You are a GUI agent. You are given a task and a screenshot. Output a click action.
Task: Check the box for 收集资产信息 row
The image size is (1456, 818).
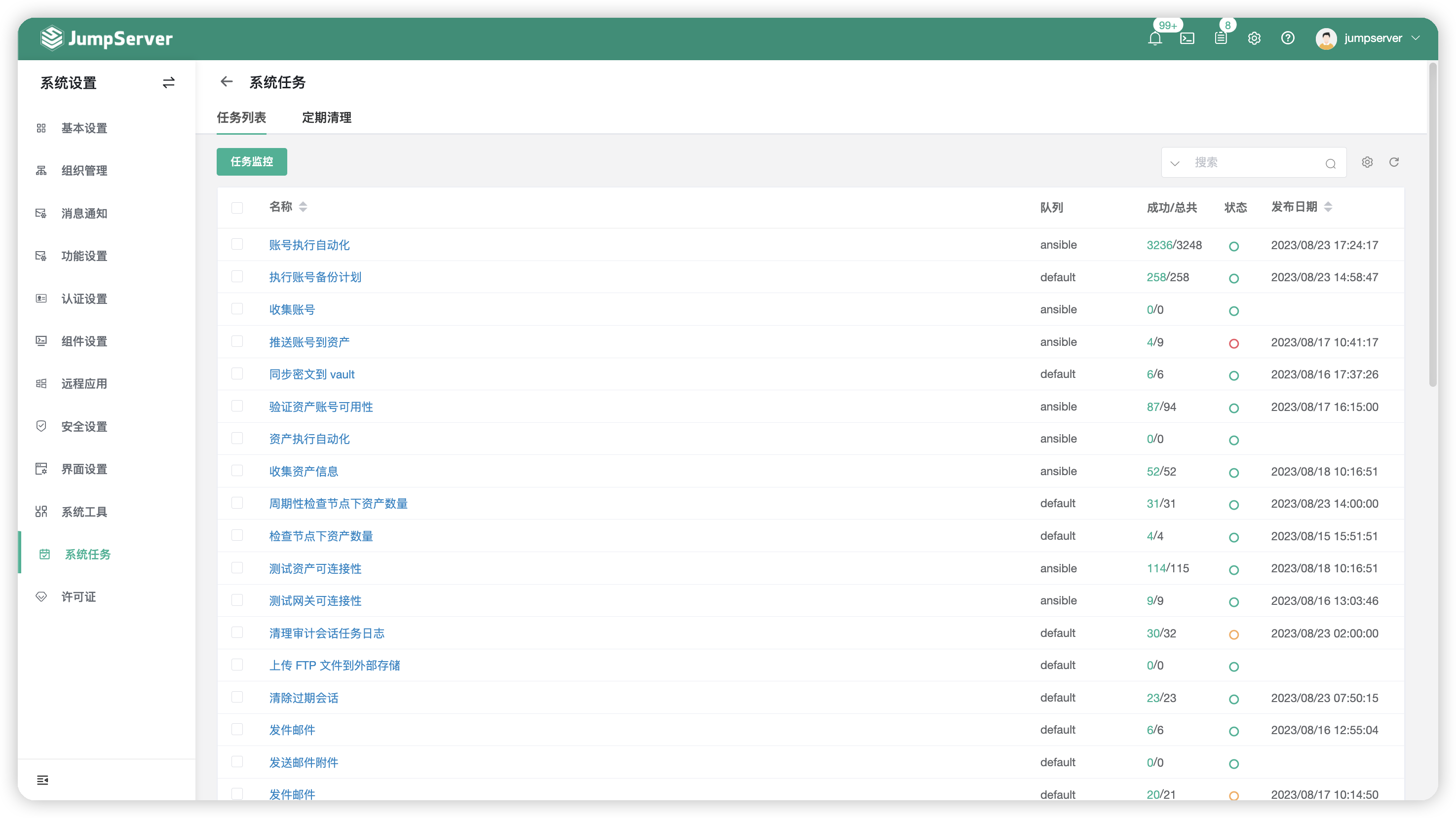(237, 471)
